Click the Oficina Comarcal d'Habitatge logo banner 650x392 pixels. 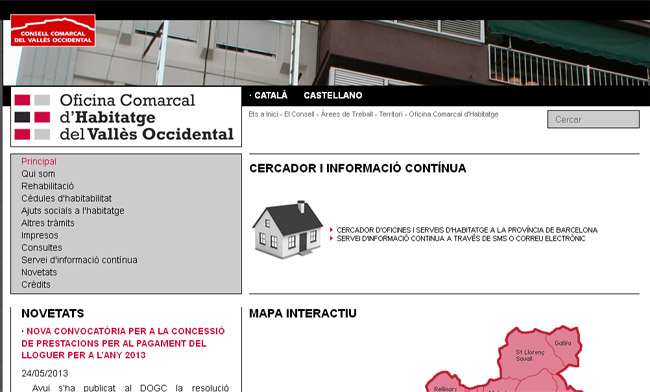click(126, 117)
